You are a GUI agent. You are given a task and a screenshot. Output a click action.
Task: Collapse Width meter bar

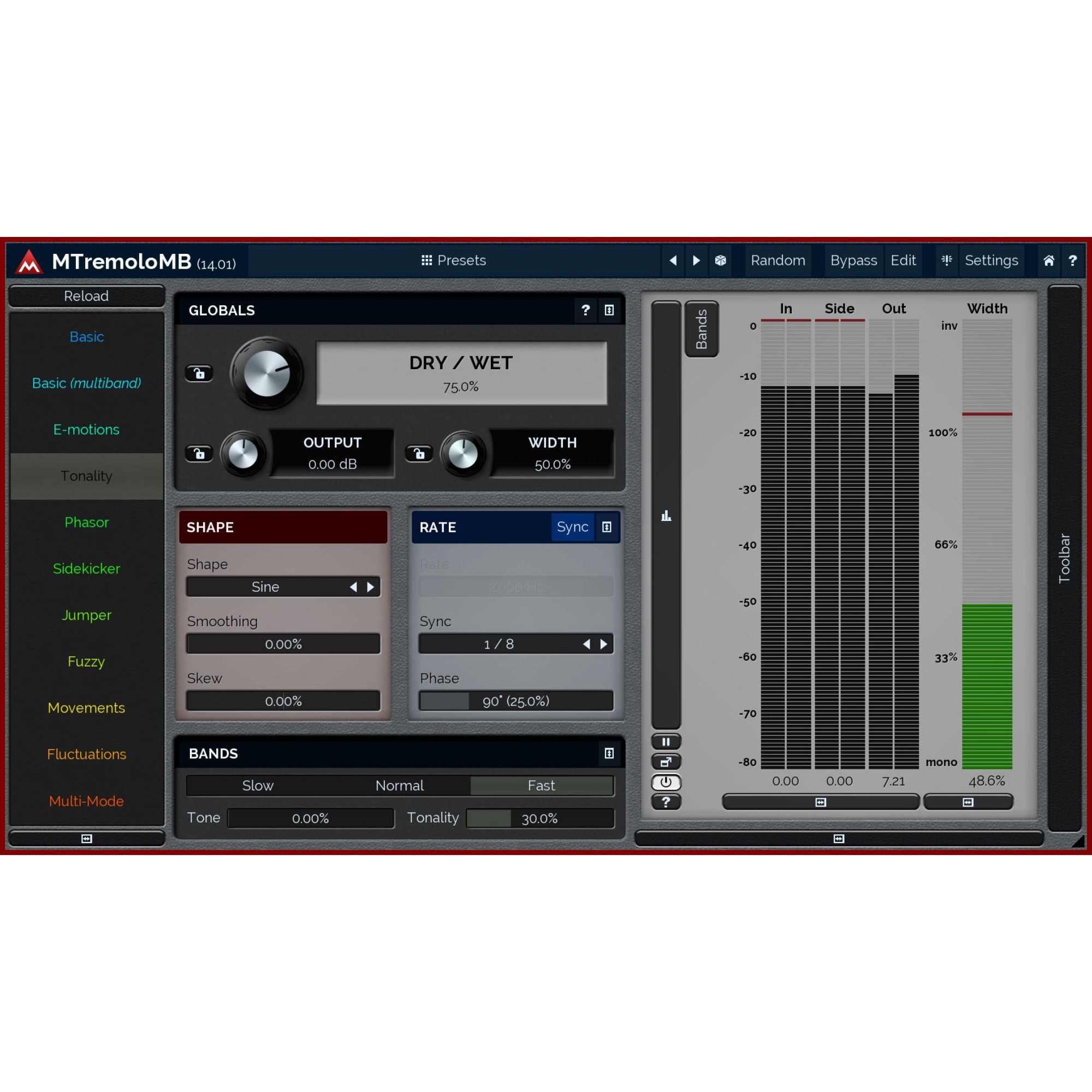[x=968, y=802]
